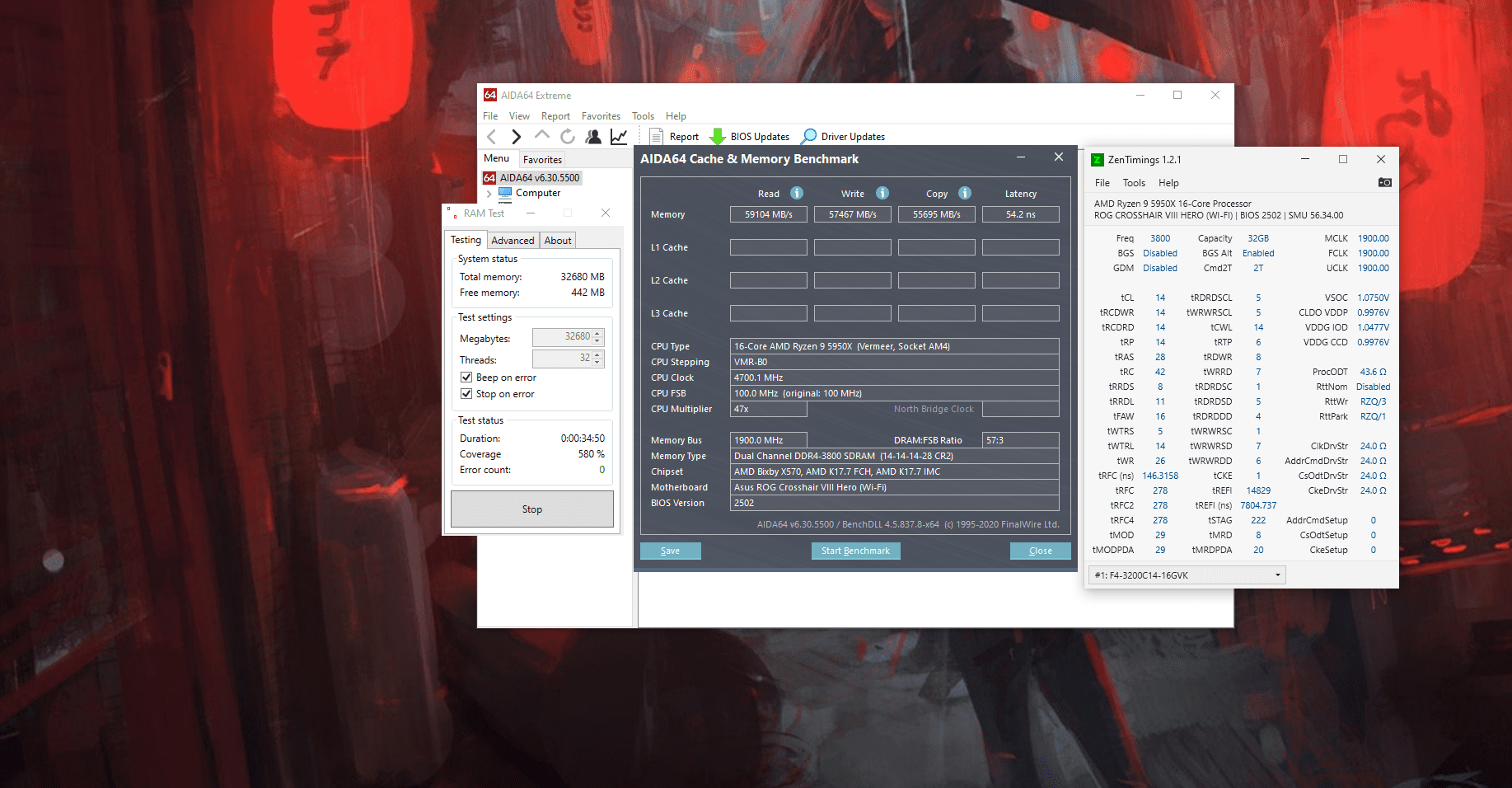The height and width of the screenshot is (788, 1512).
Task: Click the Report toolbar icon
Action: (x=657, y=137)
